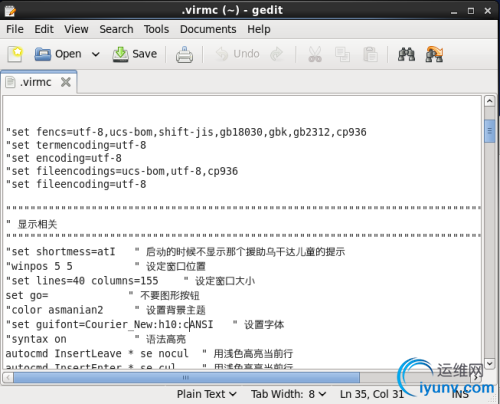Open the Help menu
The height and width of the screenshot is (404, 500).
coord(259,29)
